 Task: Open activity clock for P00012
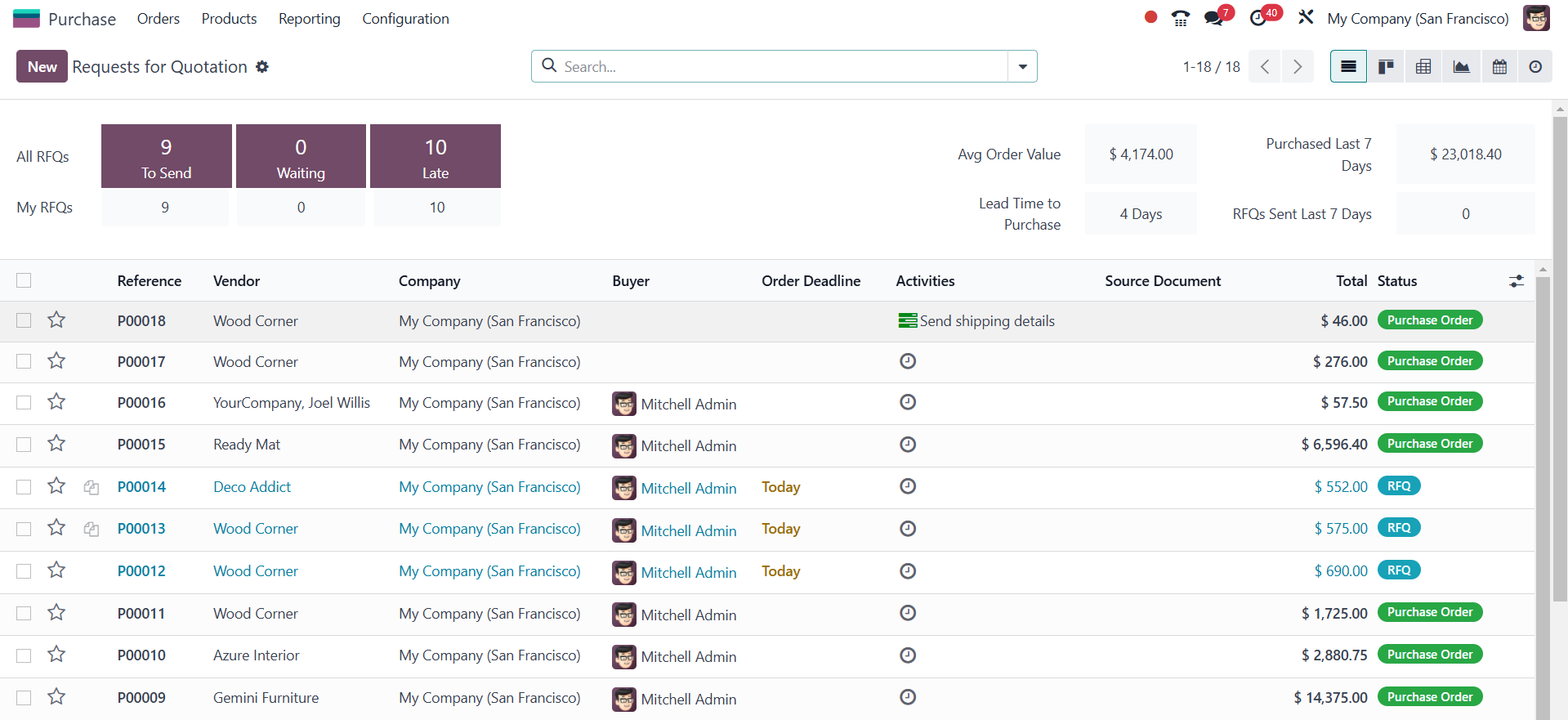[x=908, y=571]
